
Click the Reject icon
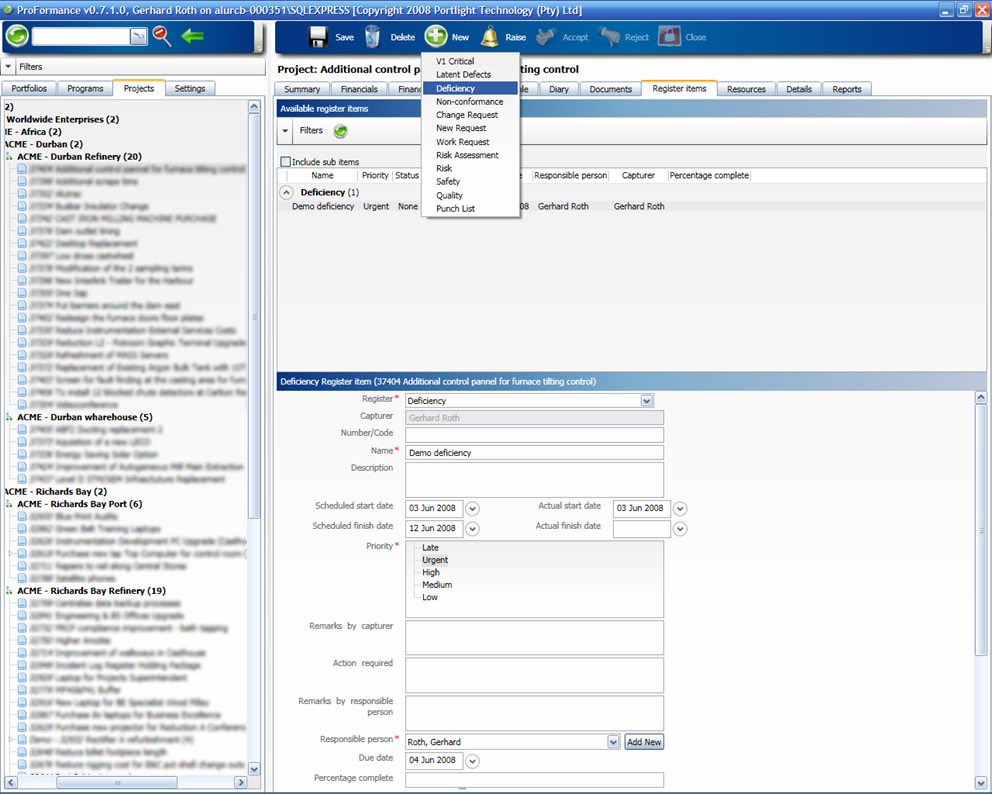pyautogui.click(x=610, y=37)
